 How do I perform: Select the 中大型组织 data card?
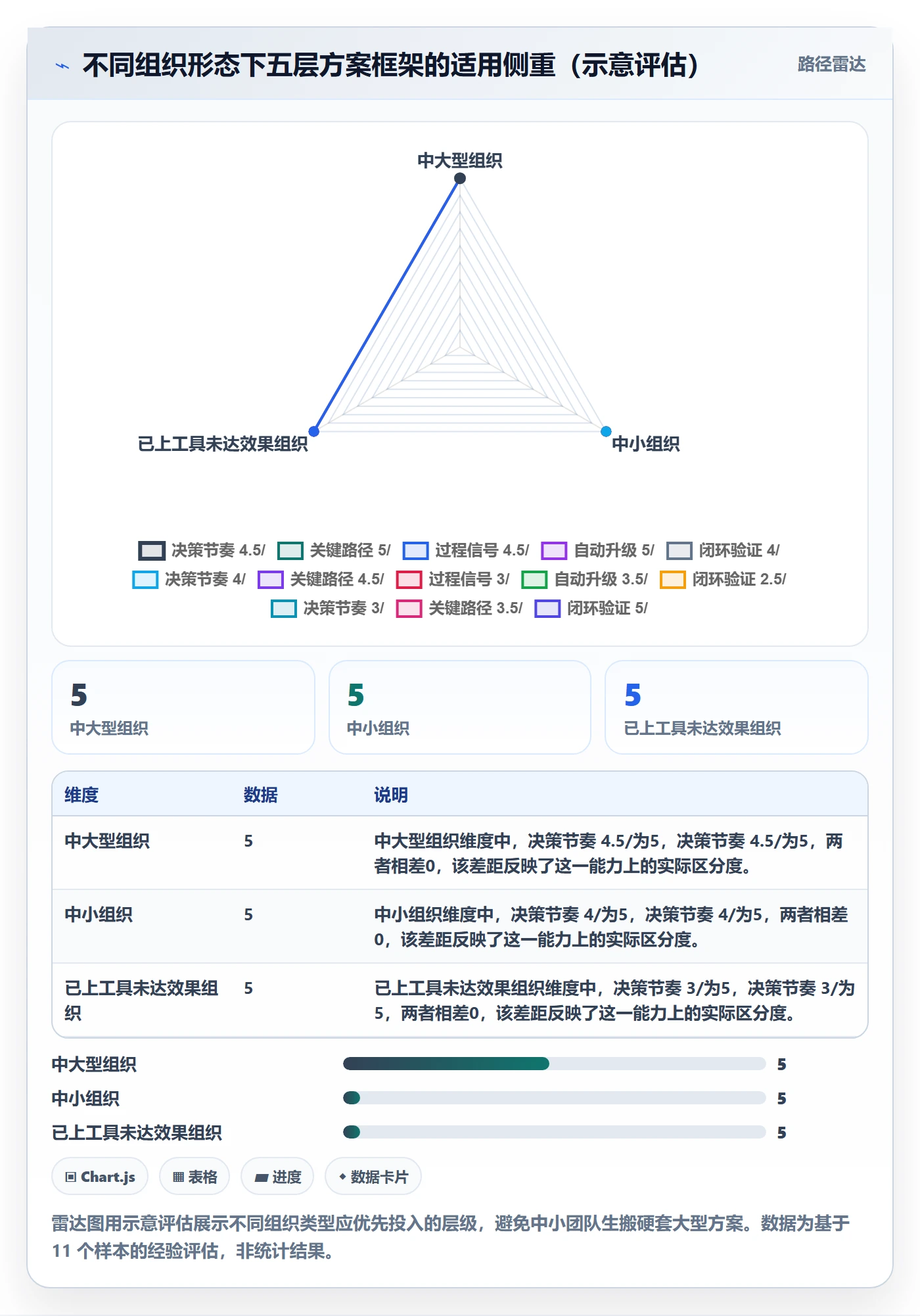click(183, 707)
